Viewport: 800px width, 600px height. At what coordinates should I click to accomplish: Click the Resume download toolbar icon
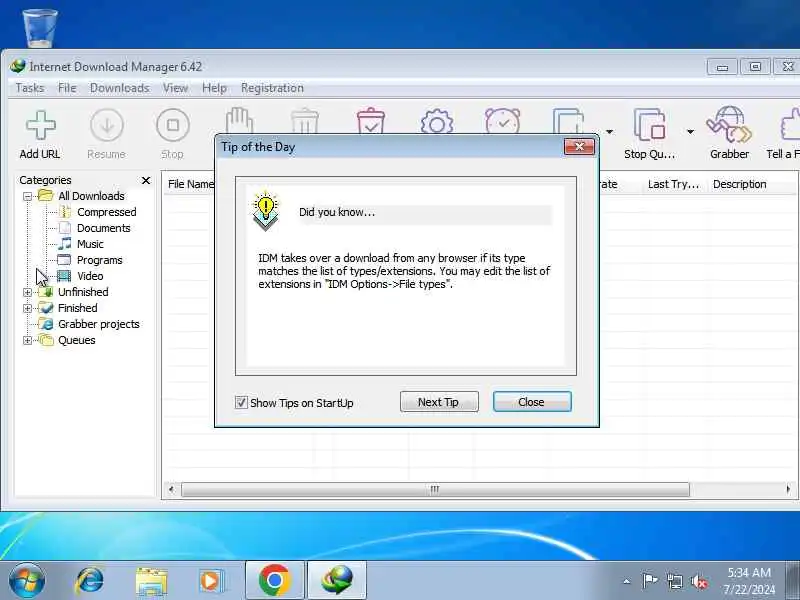(107, 126)
